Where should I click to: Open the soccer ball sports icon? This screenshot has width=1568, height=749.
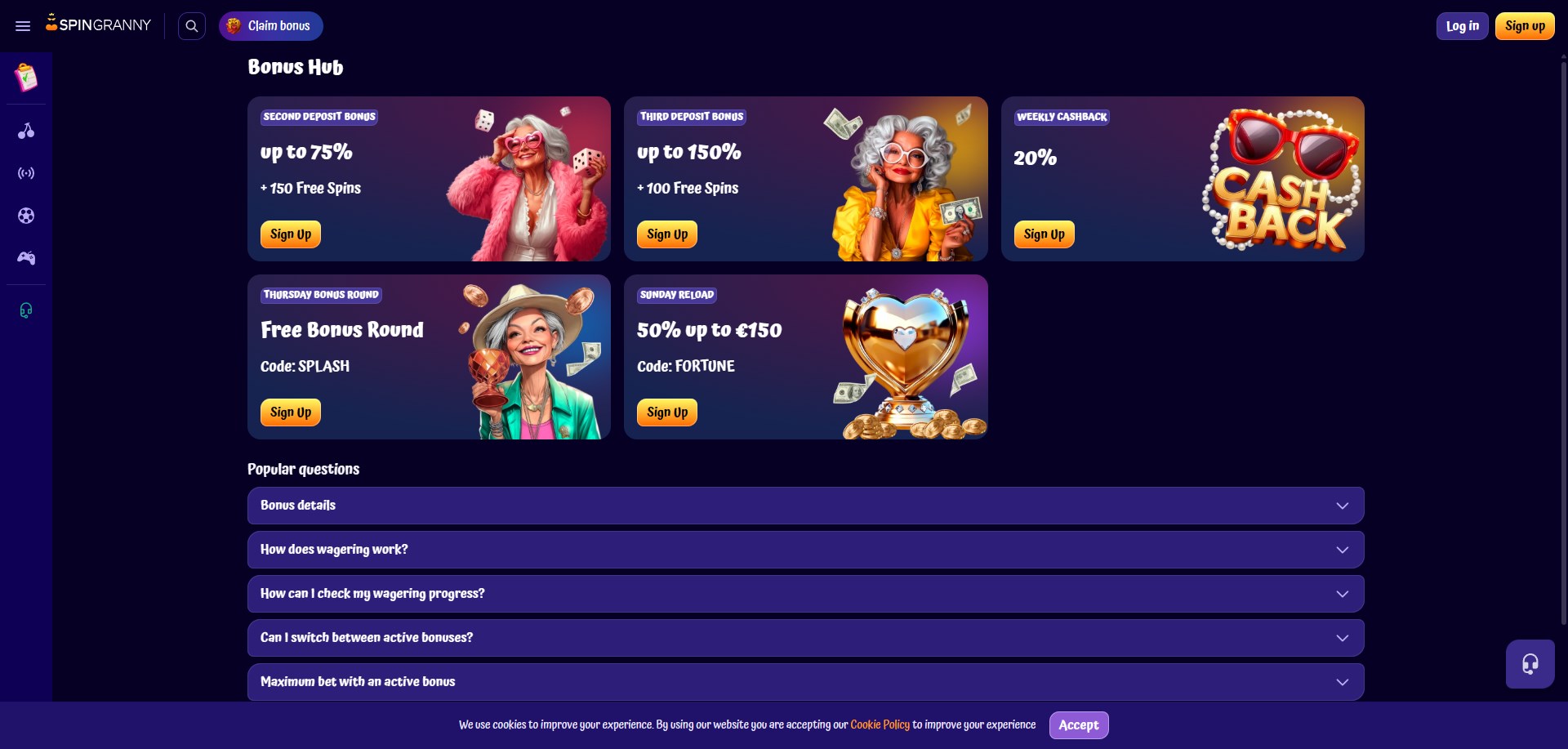[x=26, y=216]
